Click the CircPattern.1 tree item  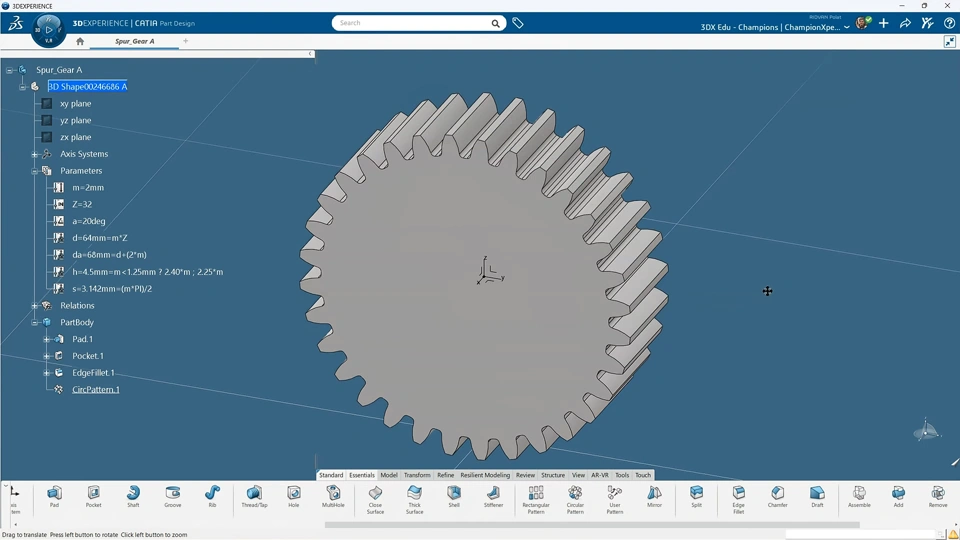click(95, 390)
